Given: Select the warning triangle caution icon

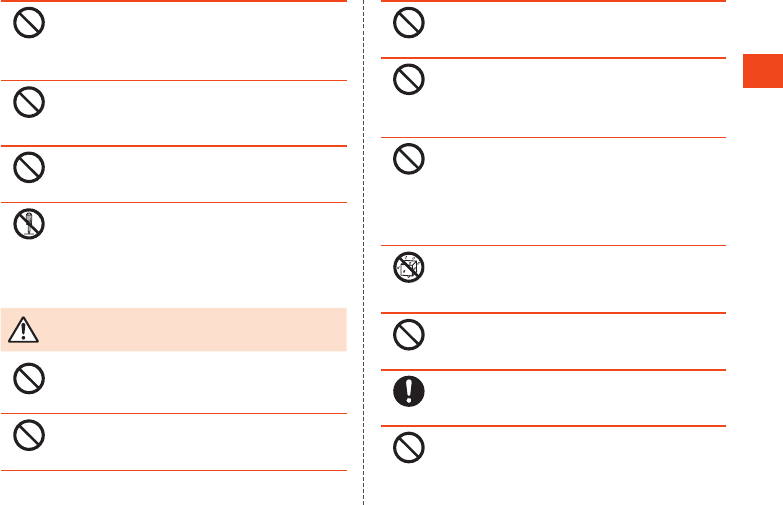Looking at the screenshot, I should [x=23, y=330].
